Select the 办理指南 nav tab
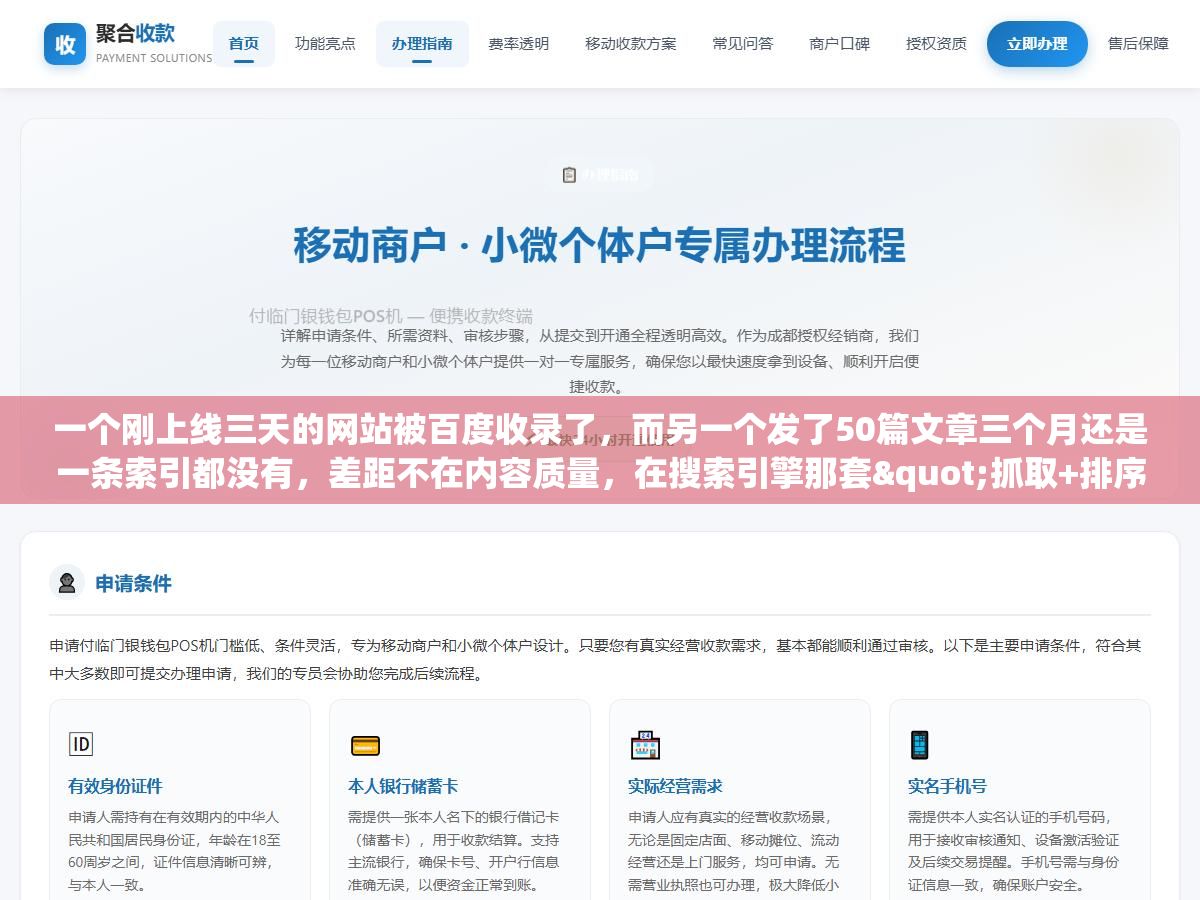 pyautogui.click(x=422, y=44)
